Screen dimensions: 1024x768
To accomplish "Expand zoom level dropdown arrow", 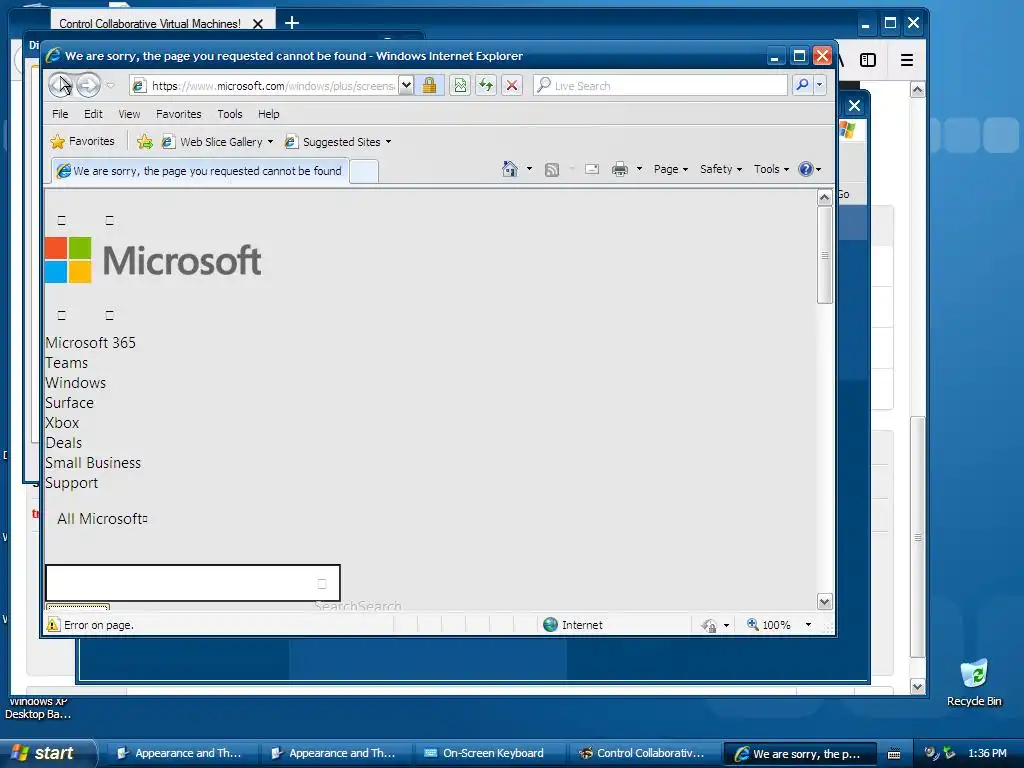I will pos(808,625).
